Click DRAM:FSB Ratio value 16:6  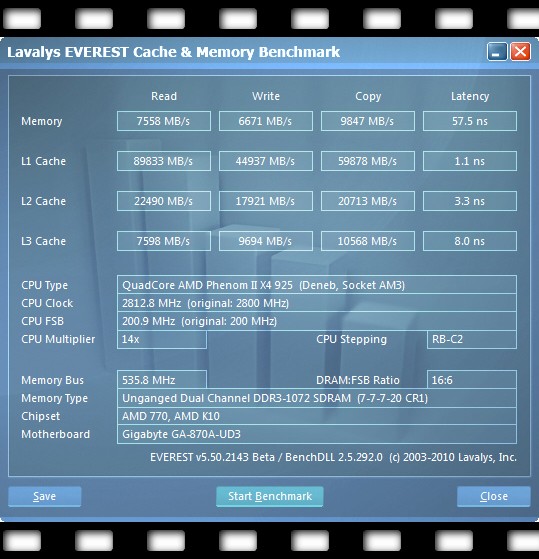tap(472, 380)
